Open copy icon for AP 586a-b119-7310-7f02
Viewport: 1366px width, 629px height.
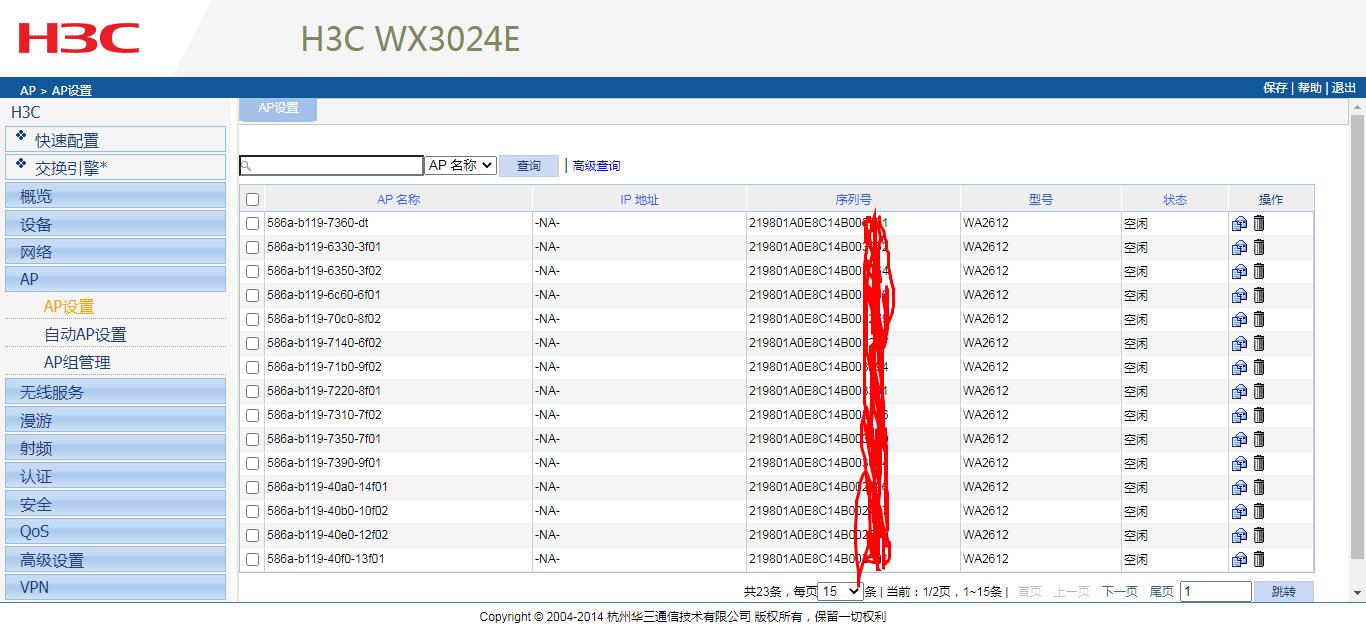pos(1239,416)
